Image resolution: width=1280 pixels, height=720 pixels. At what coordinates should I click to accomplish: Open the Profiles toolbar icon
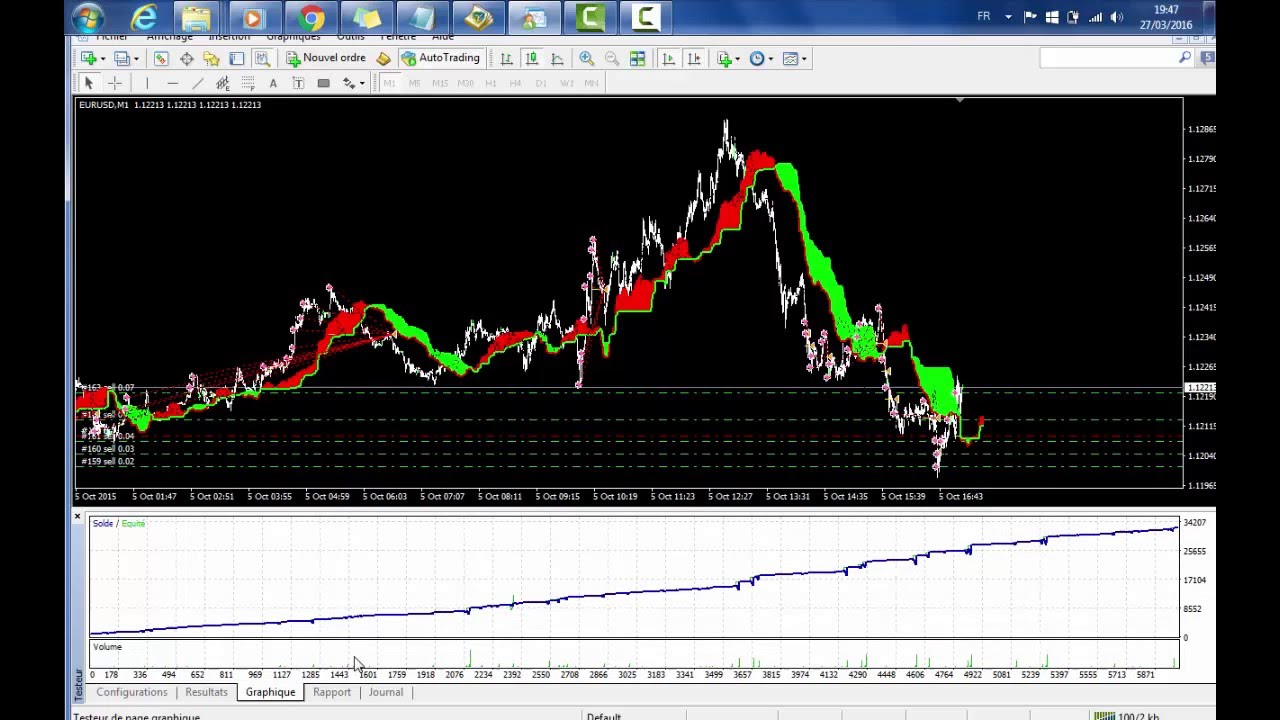coord(122,58)
